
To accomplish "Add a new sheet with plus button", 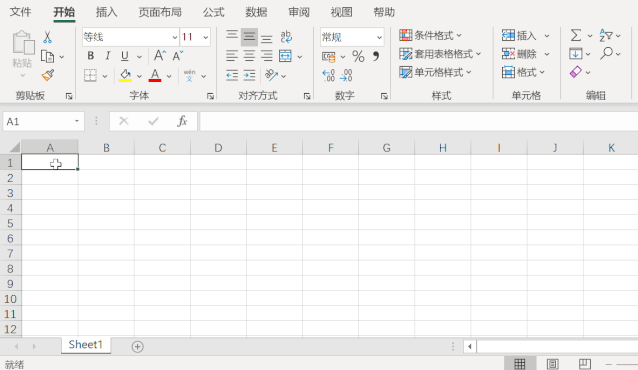I will coord(138,347).
